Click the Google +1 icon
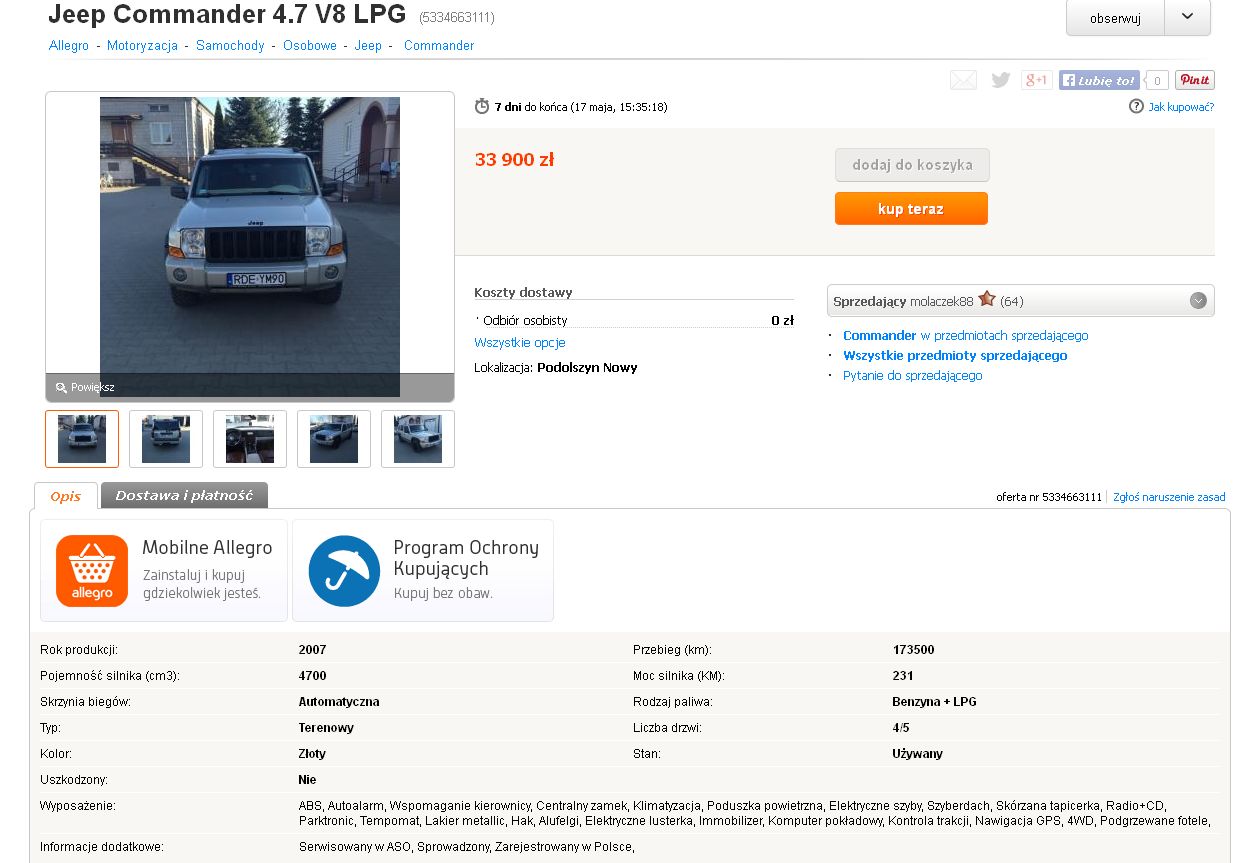The height and width of the screenshot is (863, 1259). pos(1036,80)
